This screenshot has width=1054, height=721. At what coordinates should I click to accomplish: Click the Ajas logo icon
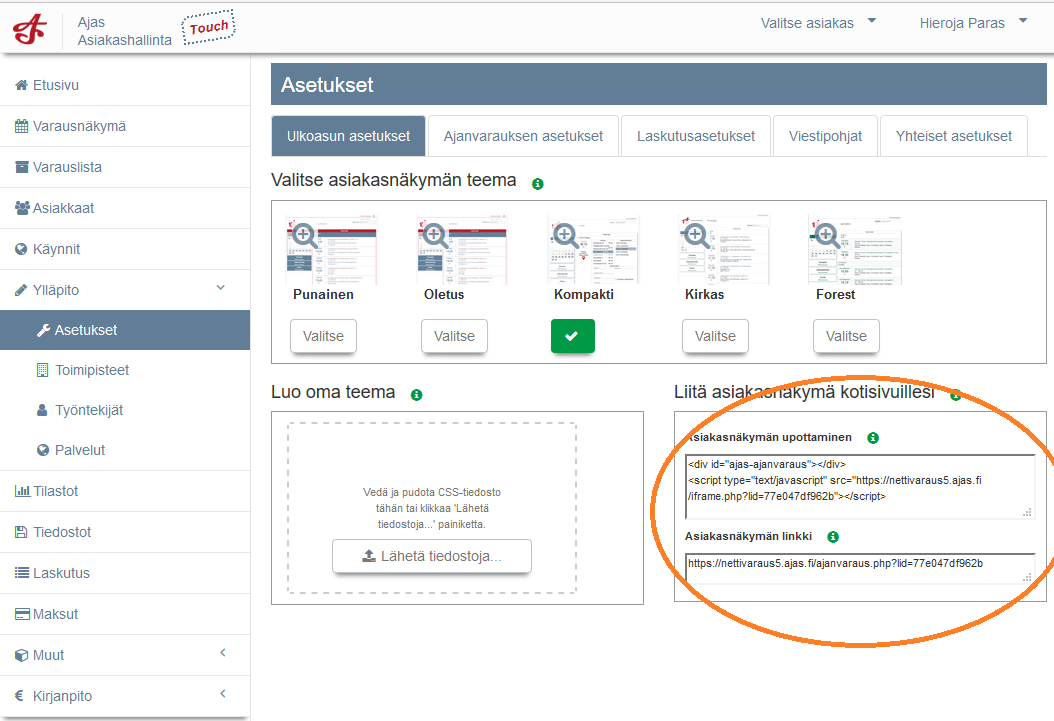[30, 28]
